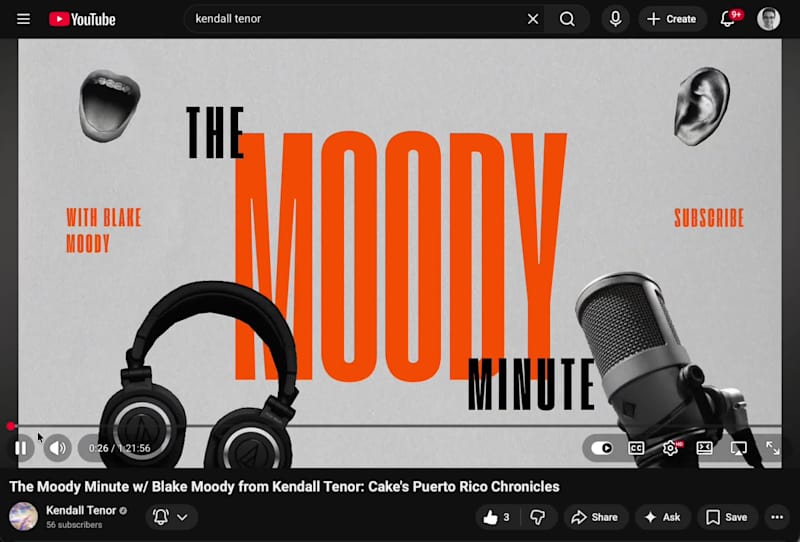Save video to a playlist
The image size is (800, 542).
click(727, 517)
